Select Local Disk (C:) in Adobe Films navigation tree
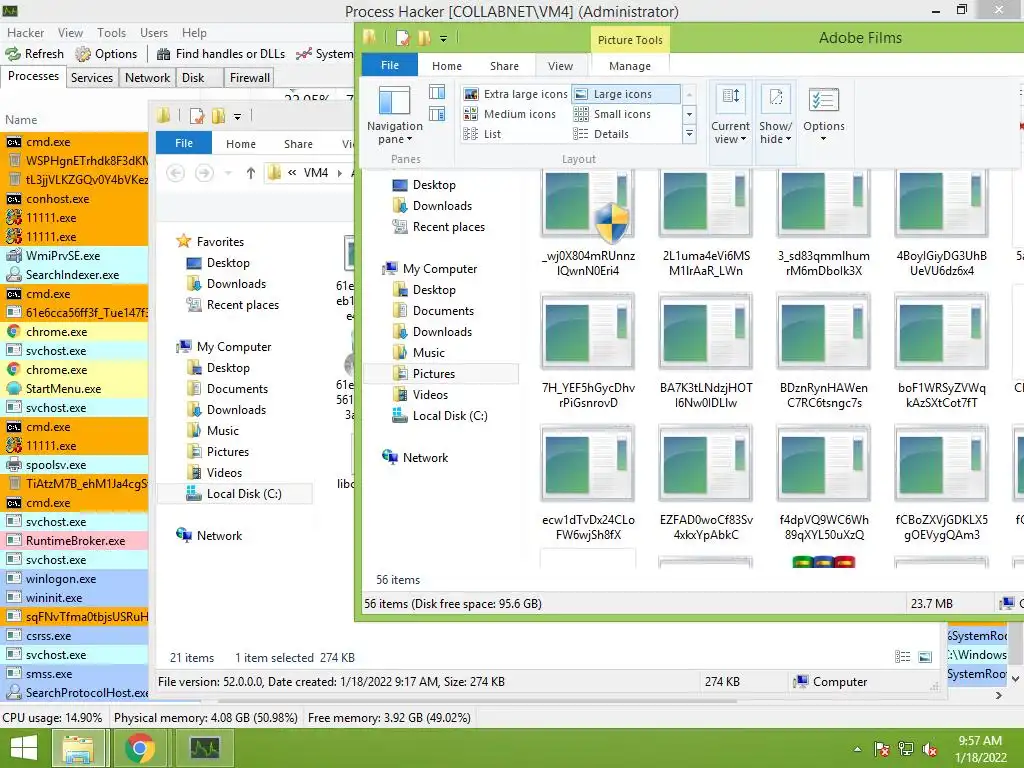 click(440, 415)
